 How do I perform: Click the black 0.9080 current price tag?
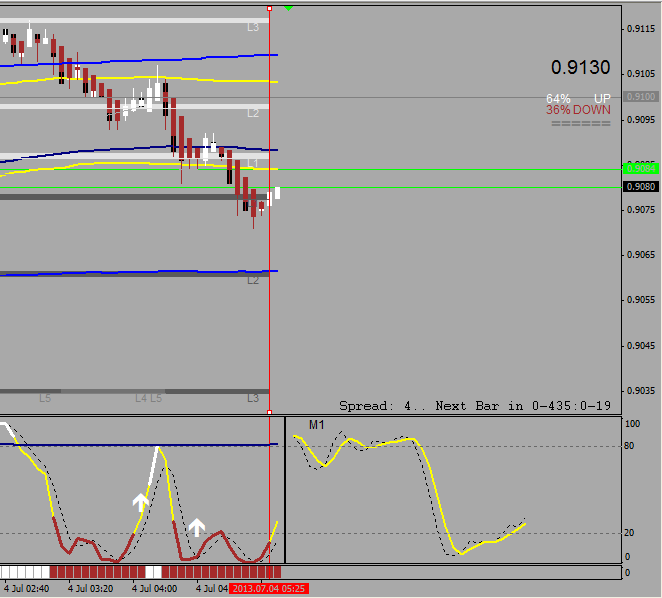click(641, 187)
